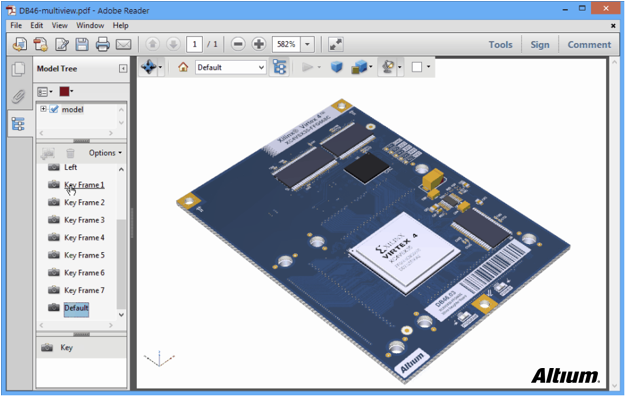Image resolution: width=625 pixels, height=396 pixels.
Task: Click the 3D background color swatch
Action: 417,67
